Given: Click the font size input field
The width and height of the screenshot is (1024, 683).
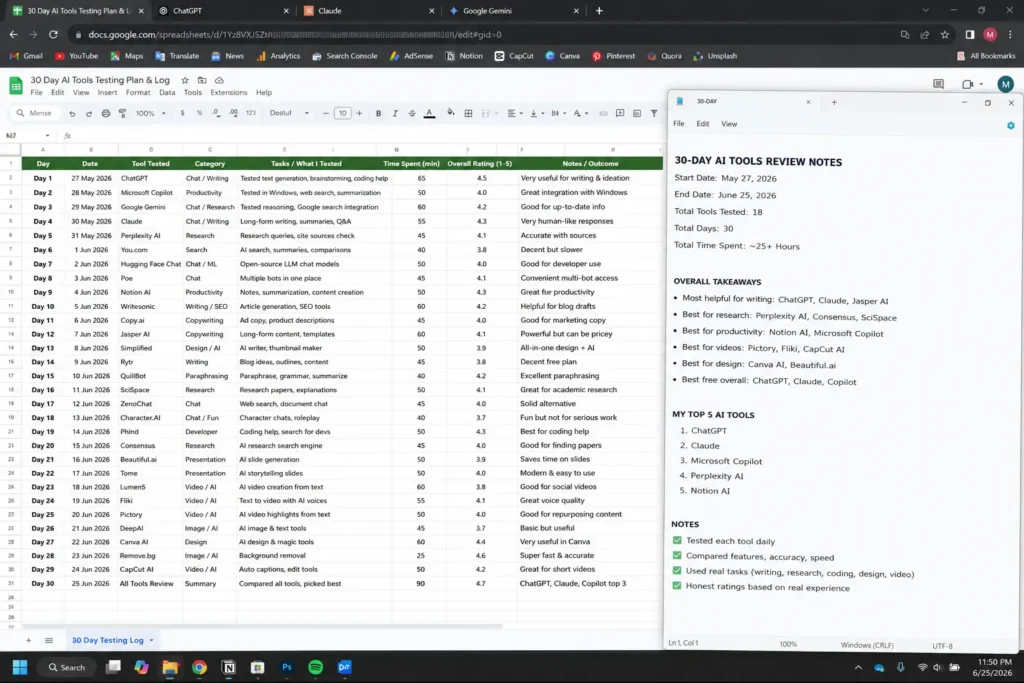Looking at the screenshot, I should 343,114.
